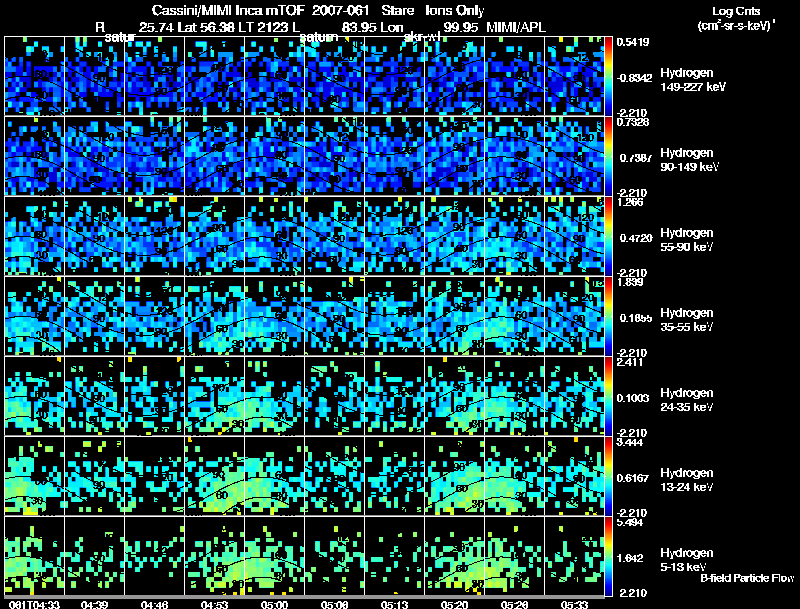This screenshot has width=800, height=609.
Task: Click the skr-w1 label above the panels
Action: [422, 37]
